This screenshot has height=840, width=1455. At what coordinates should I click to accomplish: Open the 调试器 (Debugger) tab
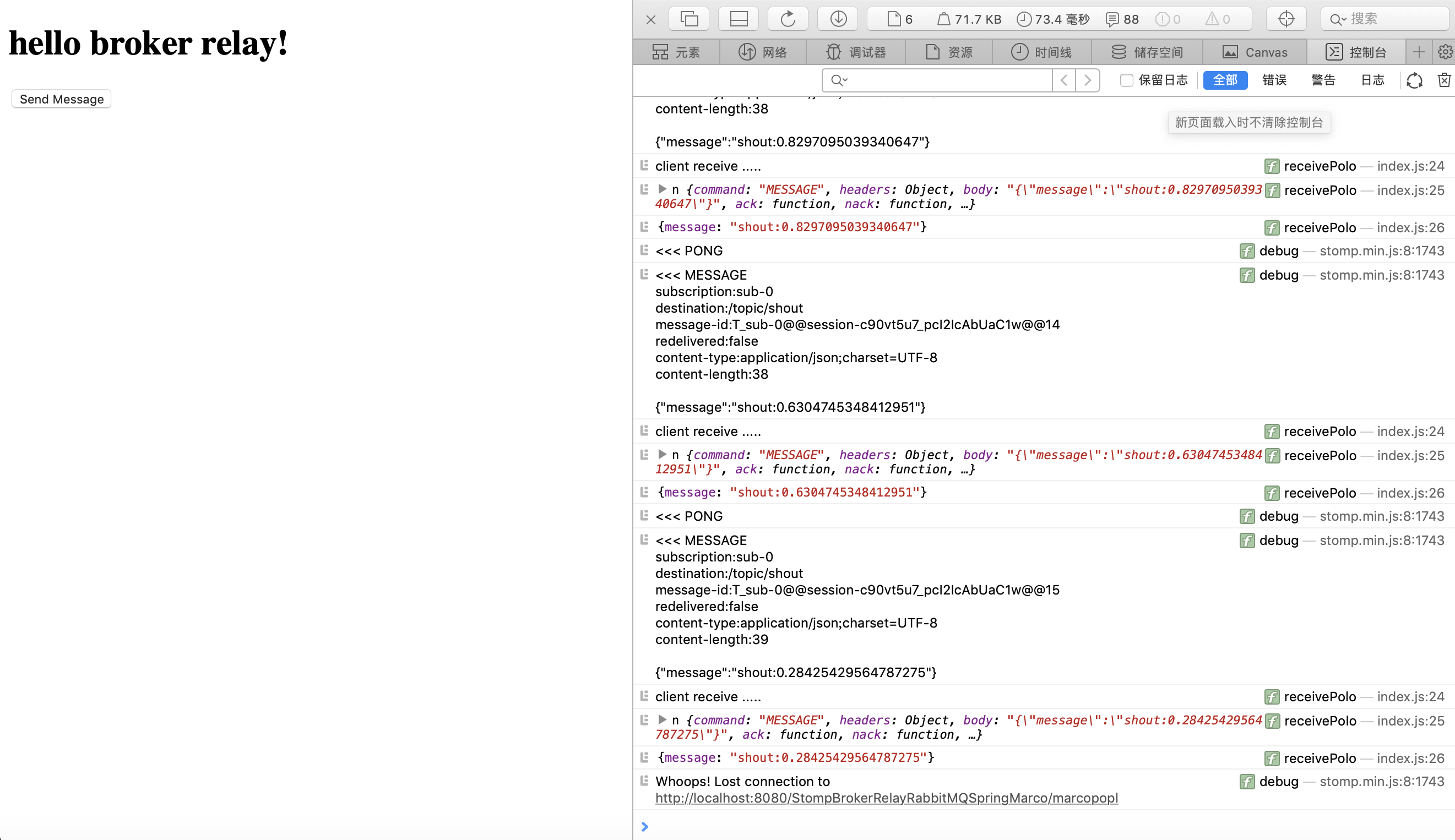coord(855,52)
